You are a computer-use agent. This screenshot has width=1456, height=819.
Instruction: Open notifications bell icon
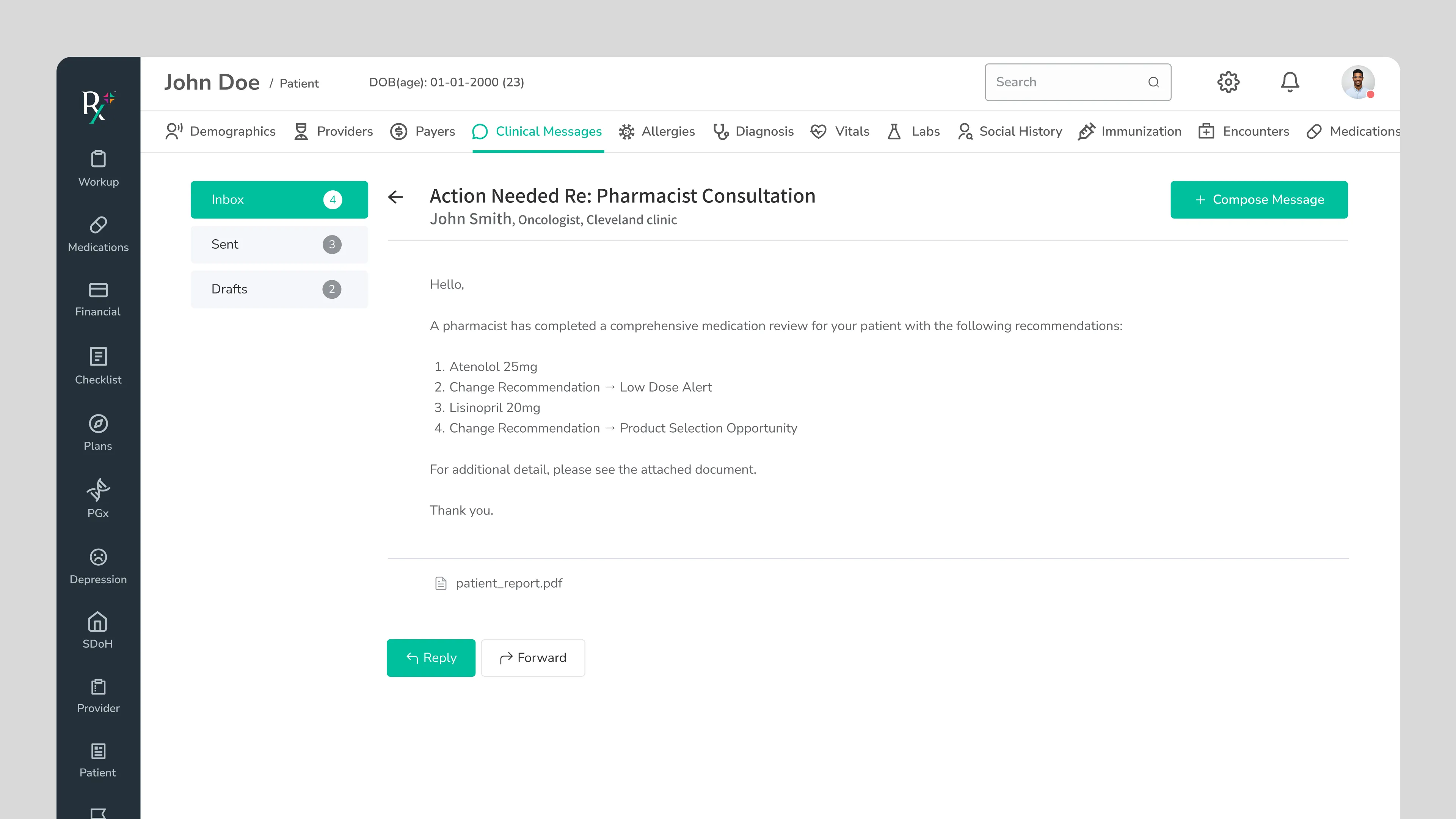1289,83
